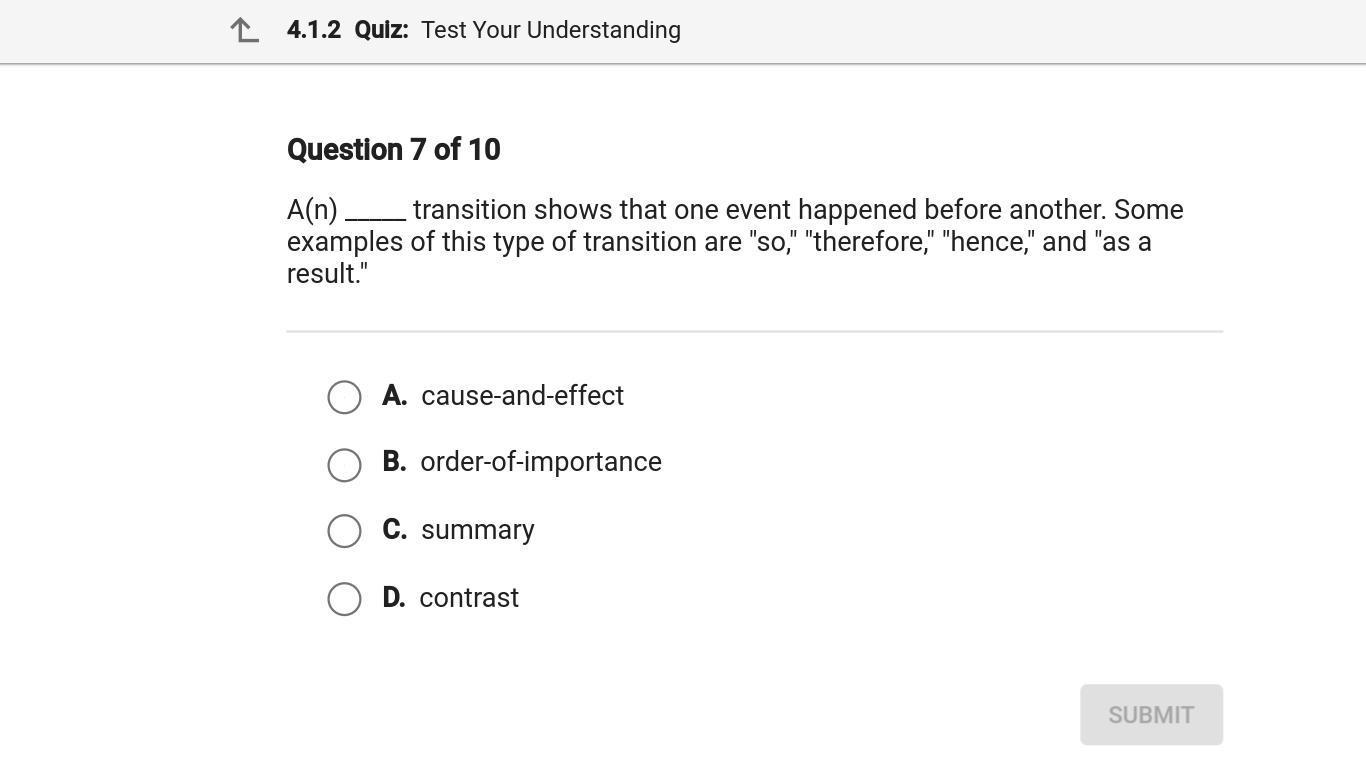The height and width of the screenshot is (768, 1366).
Task: Select the "summary" answer text
Action: tap(477, 530)
